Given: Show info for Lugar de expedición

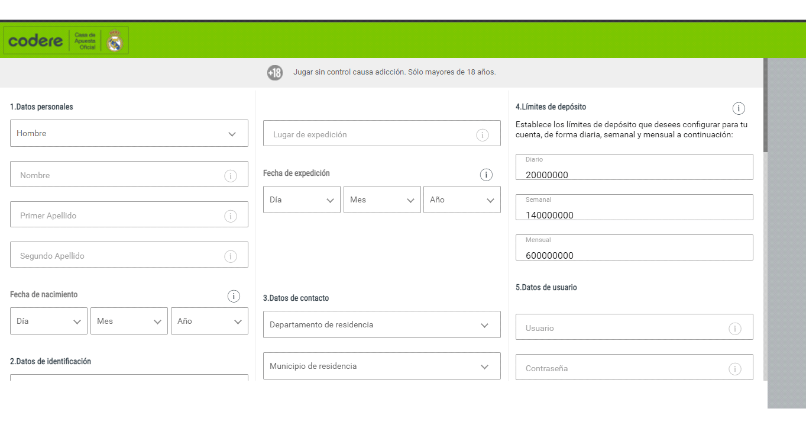Looking at the screenshot, I should tap(482, 135).
